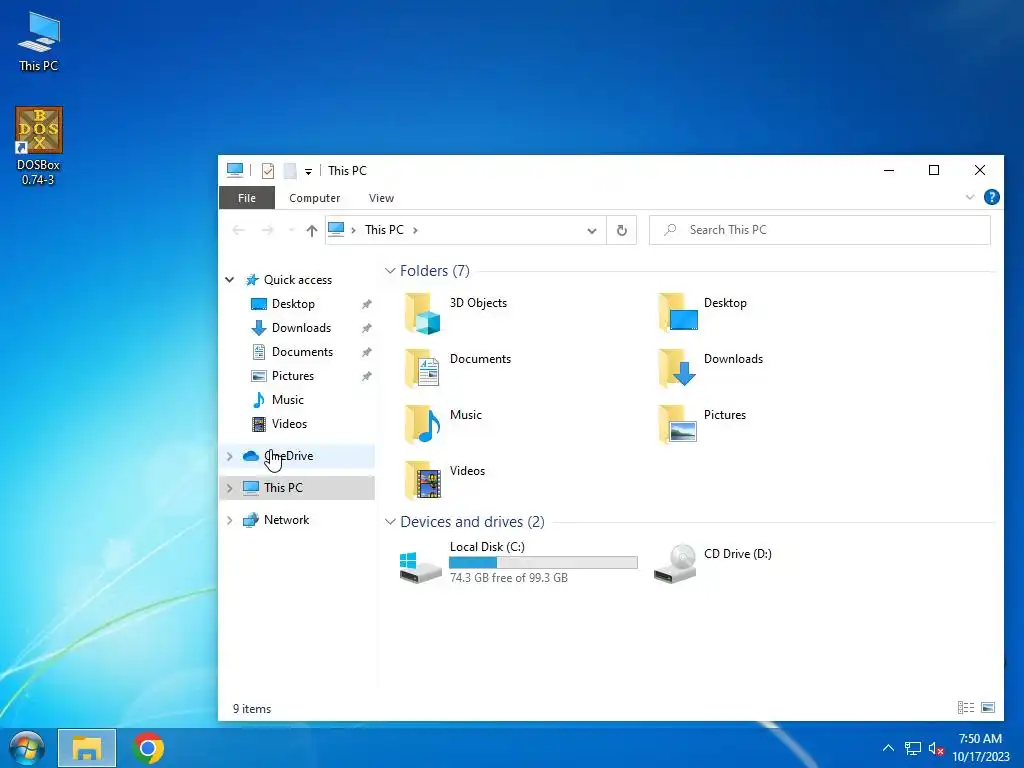
Task: Click the Search This PC field
Action: tap(820, 230)
